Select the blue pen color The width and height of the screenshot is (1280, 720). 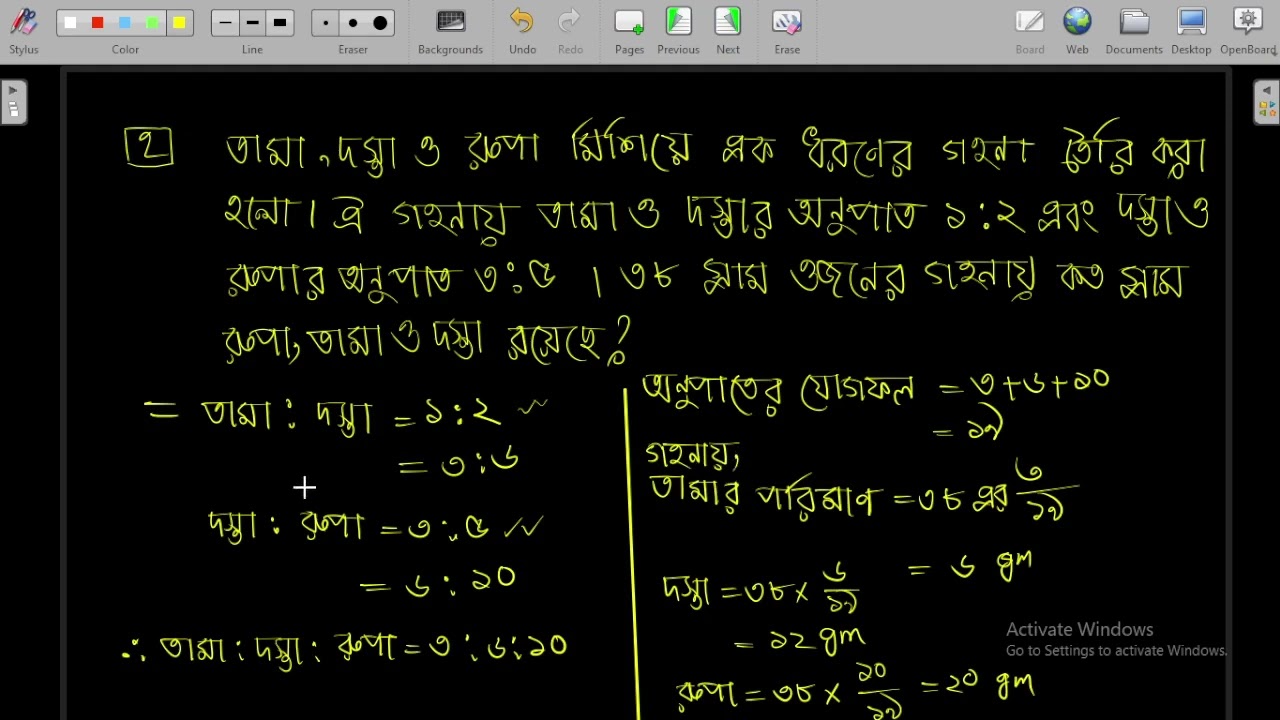click(x=124, y=23)
